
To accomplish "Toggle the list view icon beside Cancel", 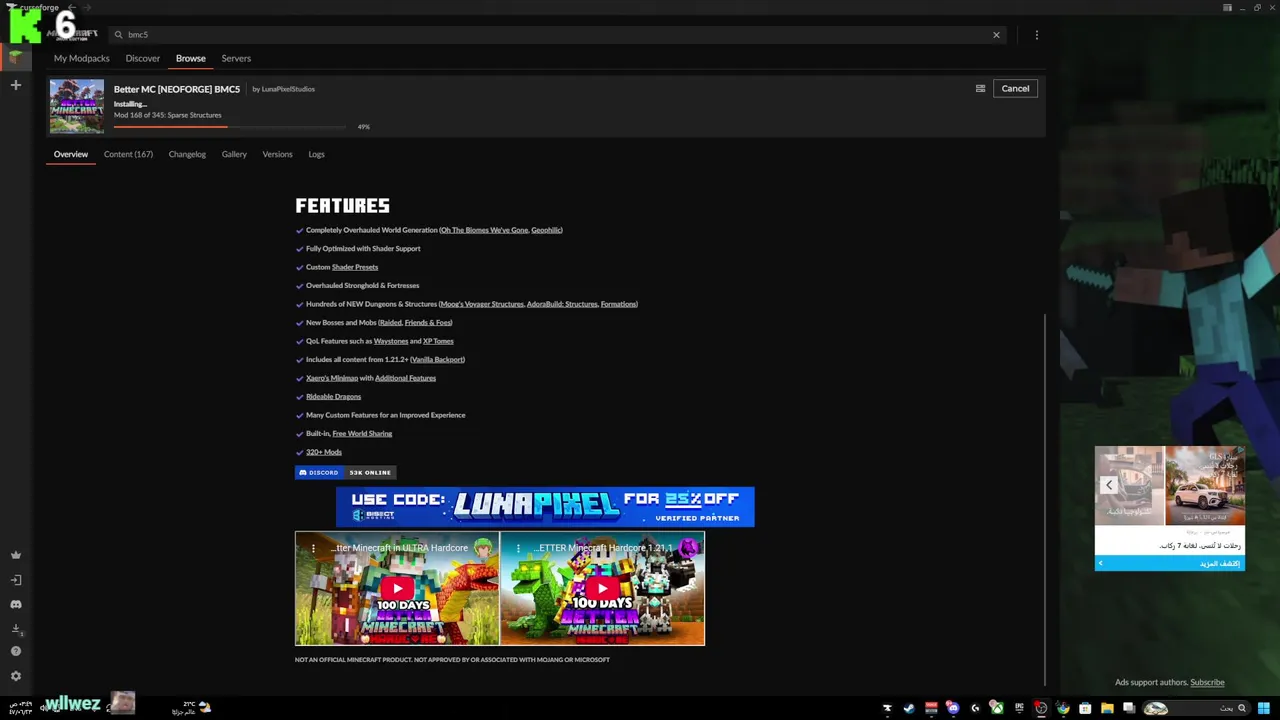I will click(980, 88).
